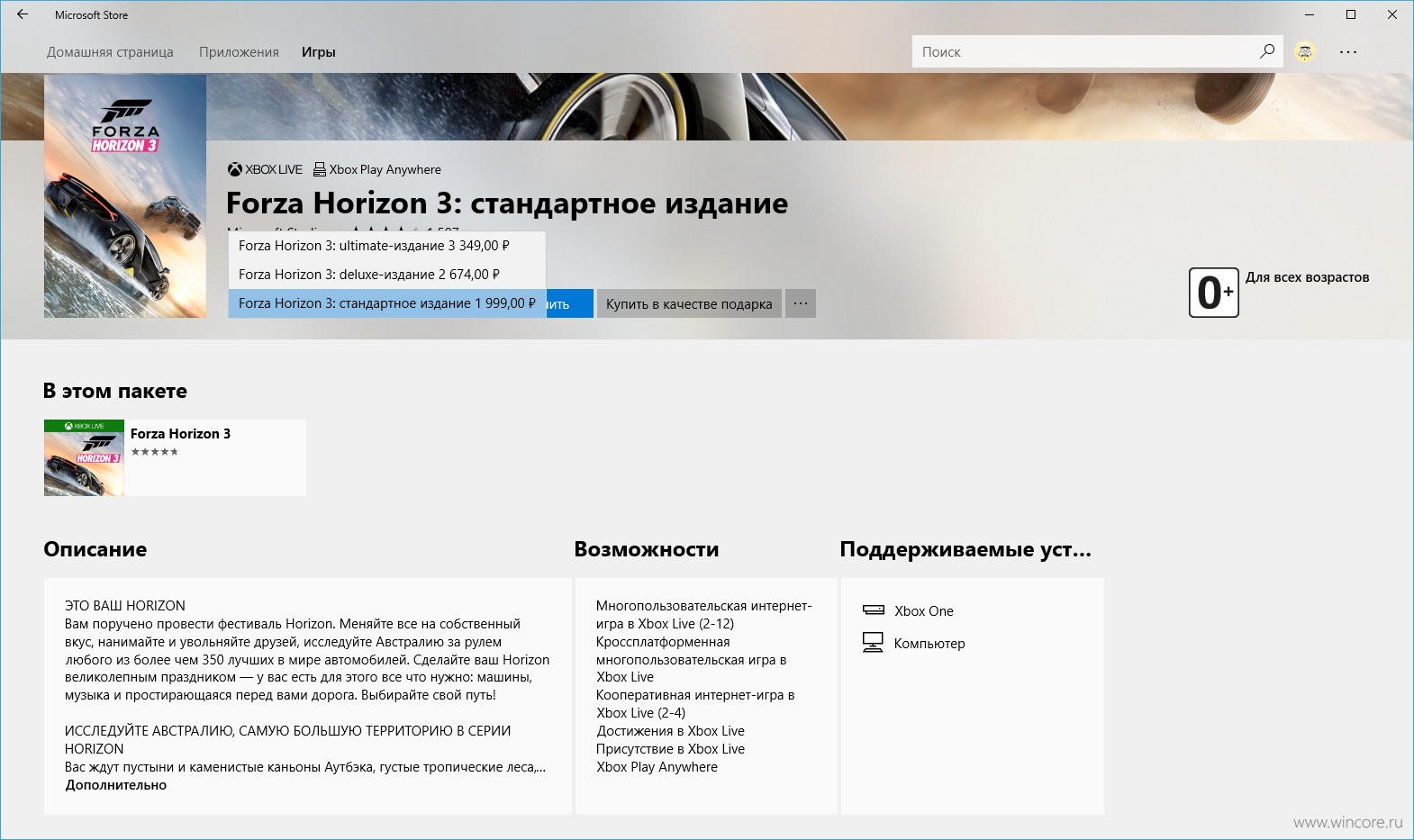Click the Xbox Play Anywhere icon

tap(319, 169)
